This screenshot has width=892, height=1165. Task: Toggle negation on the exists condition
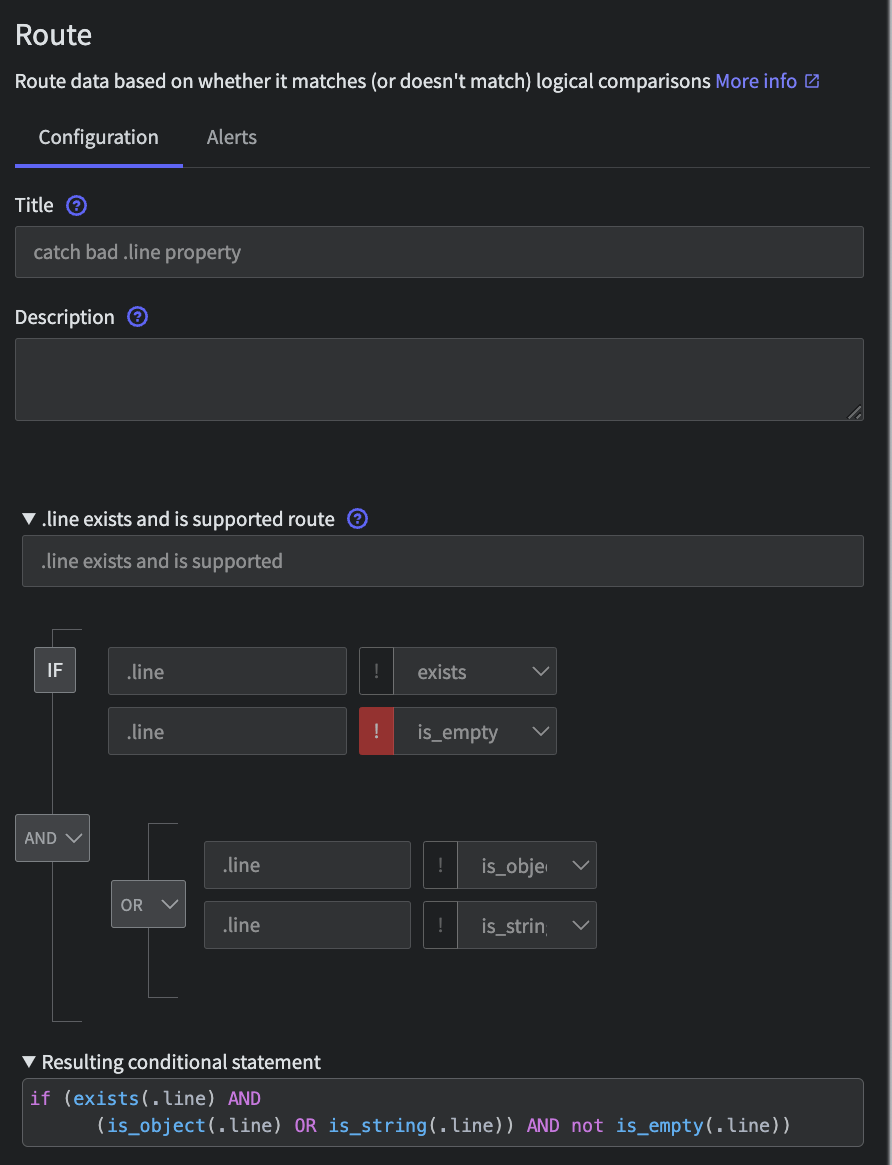click(376, 671)
